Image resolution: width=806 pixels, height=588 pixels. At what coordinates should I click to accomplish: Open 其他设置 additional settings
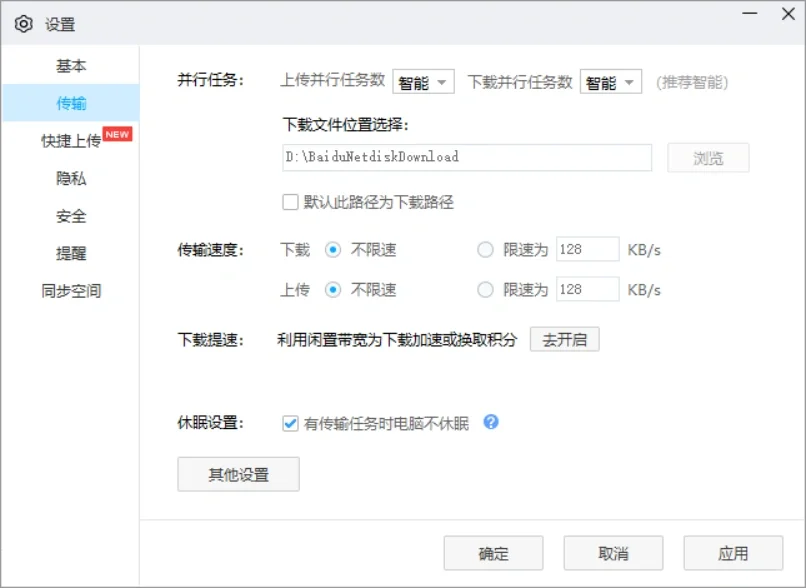pos(238,474)
